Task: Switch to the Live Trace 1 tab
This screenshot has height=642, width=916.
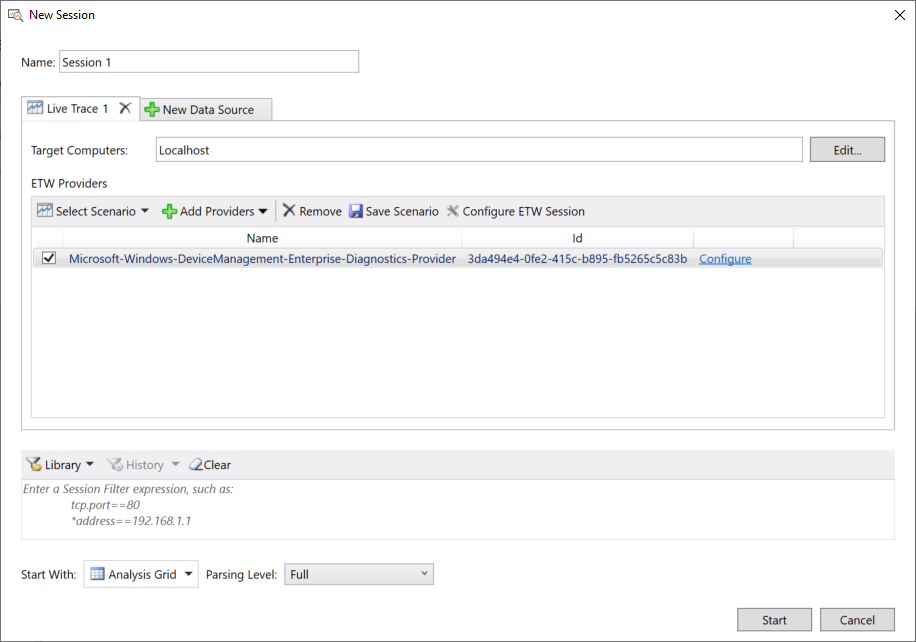Action: point(68,108)
